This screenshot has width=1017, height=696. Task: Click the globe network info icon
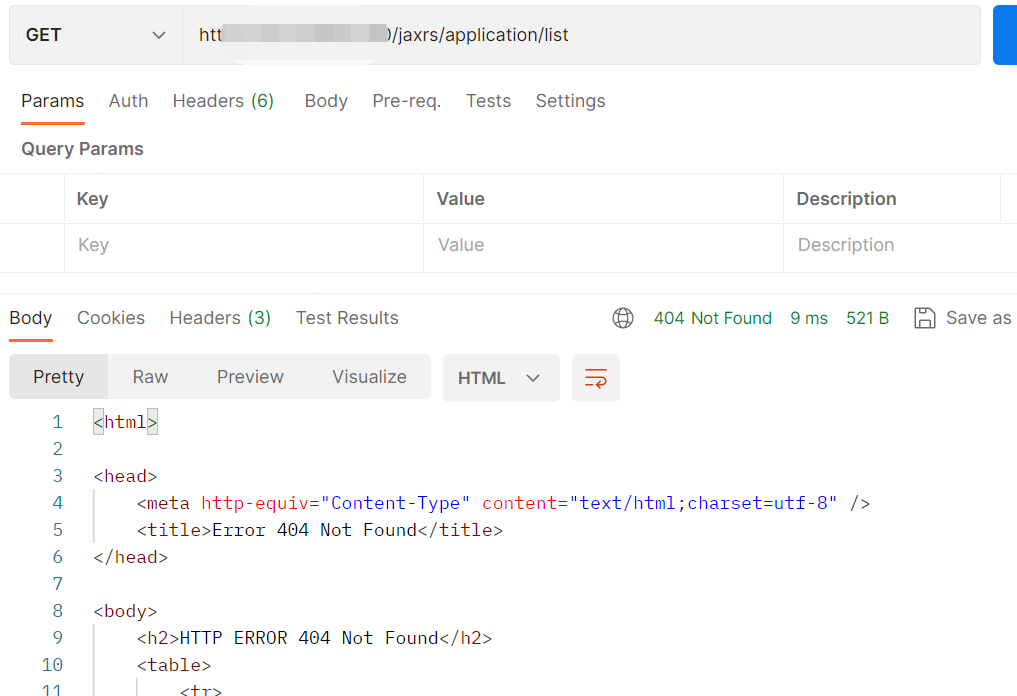[x=623, y=318]
